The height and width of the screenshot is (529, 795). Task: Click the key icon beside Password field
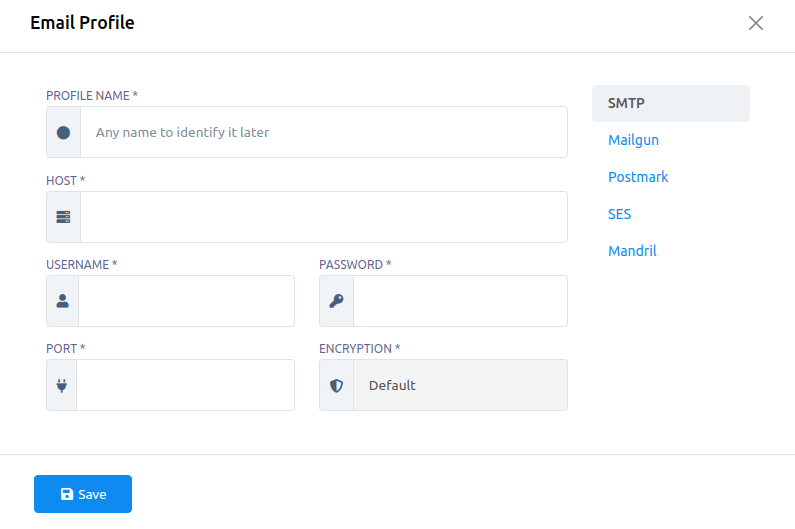[336, 301]
